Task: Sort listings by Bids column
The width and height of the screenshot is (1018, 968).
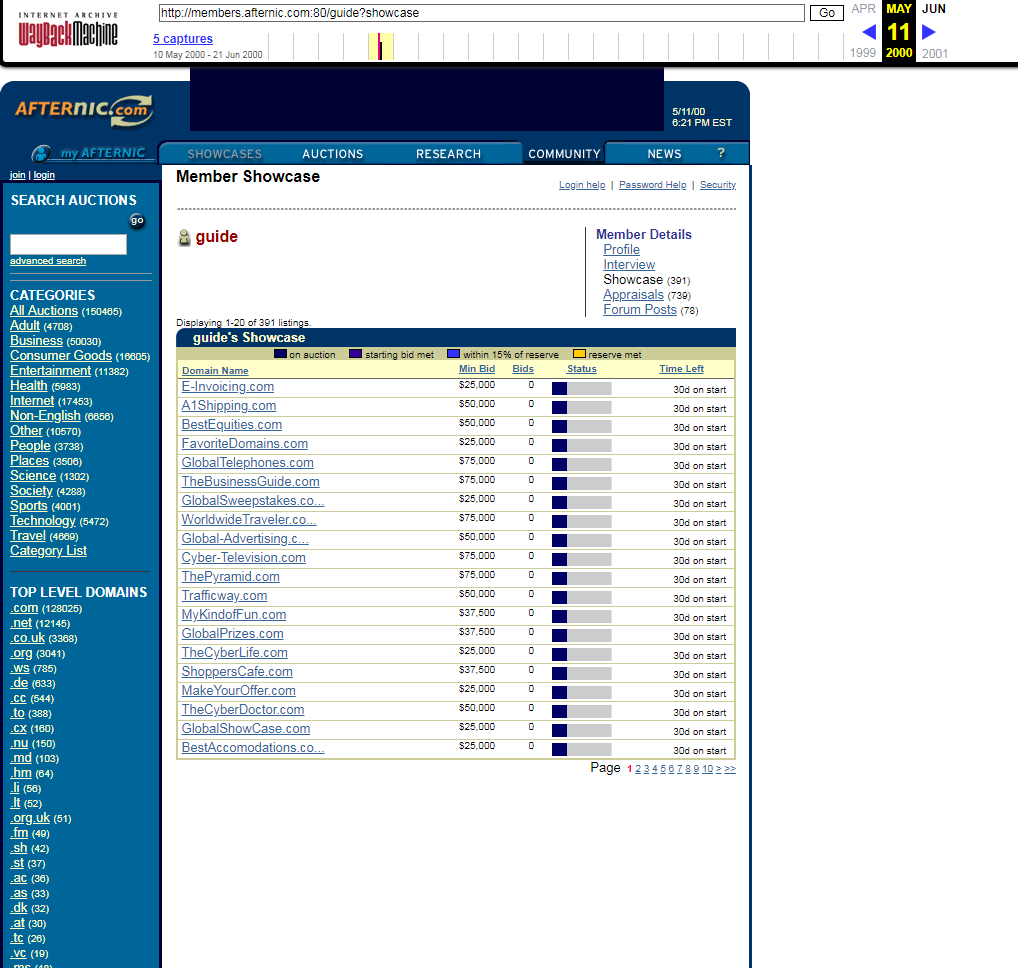Action: coord(523,369)
